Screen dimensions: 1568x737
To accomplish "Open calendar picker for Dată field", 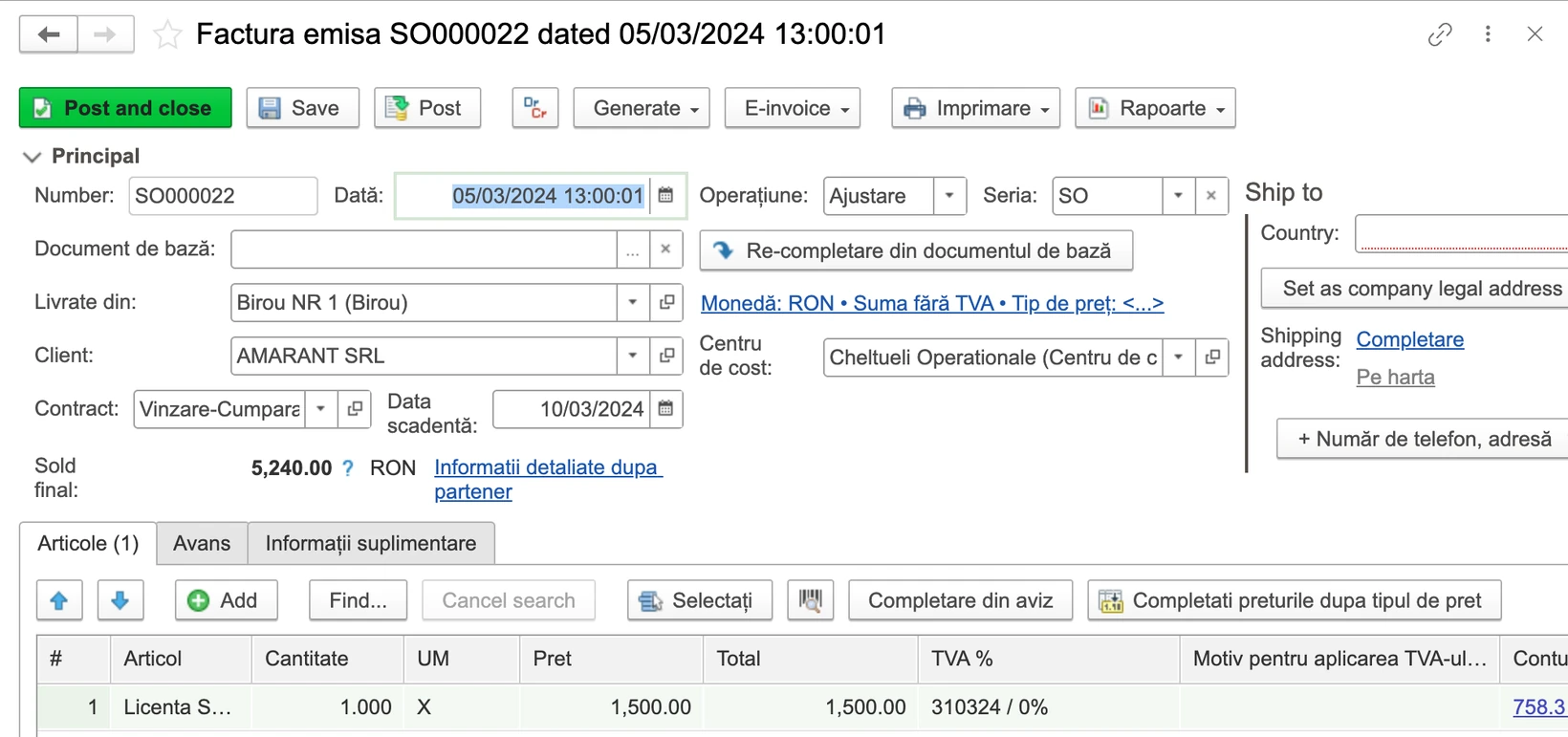I will coord(666,195).
